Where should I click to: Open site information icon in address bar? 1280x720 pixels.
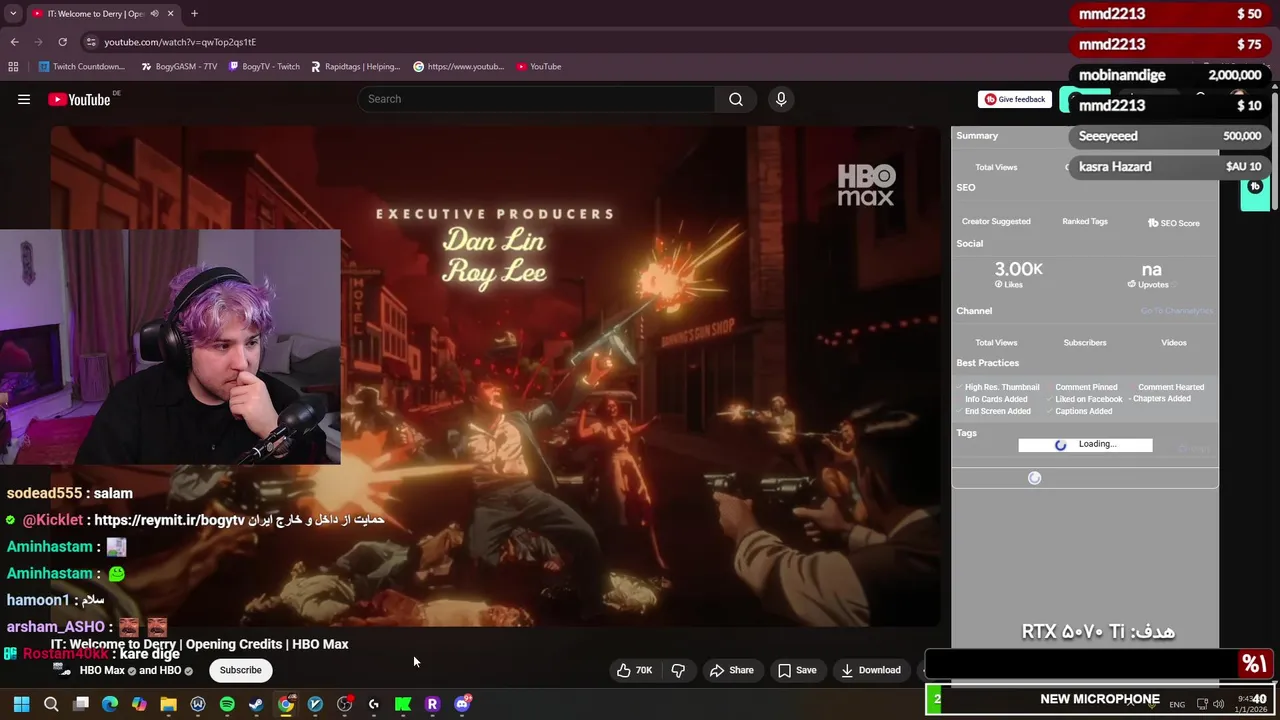91,42
